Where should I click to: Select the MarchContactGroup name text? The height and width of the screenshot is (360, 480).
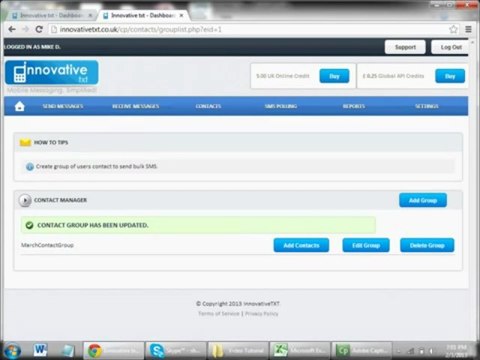[47, 245]
